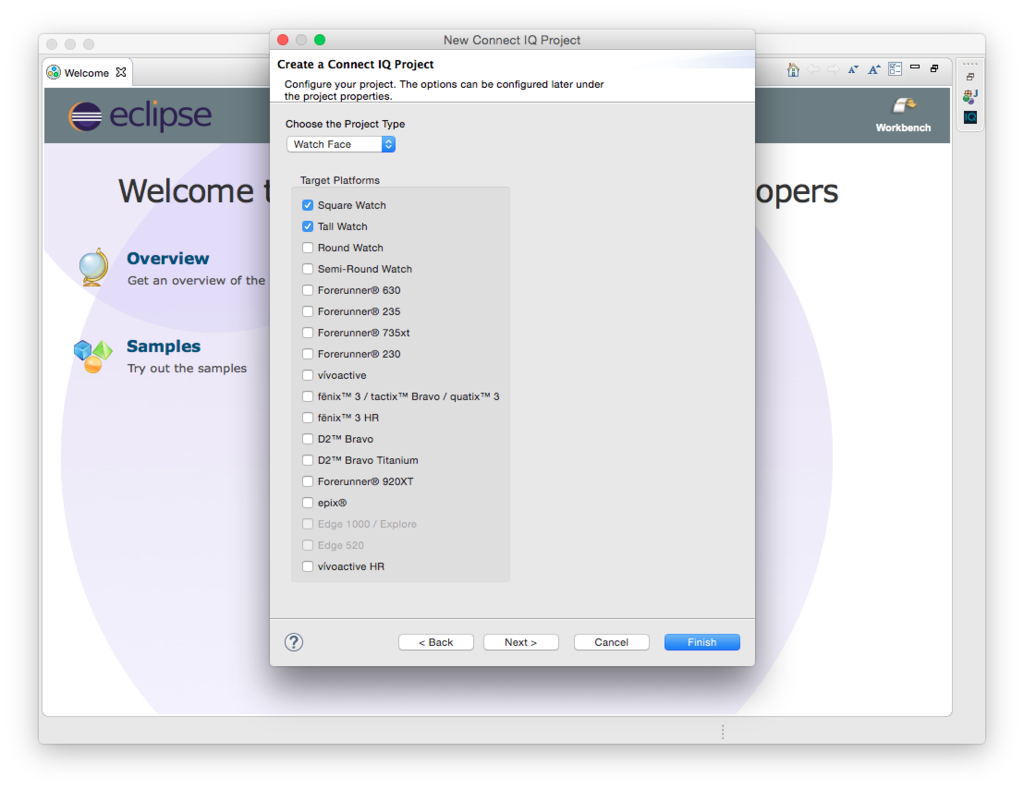The width and height of the screenshot is (1024, 790).
Task: Uncheck the Square Watch checkbox
Action: click(x=308, y=205)
